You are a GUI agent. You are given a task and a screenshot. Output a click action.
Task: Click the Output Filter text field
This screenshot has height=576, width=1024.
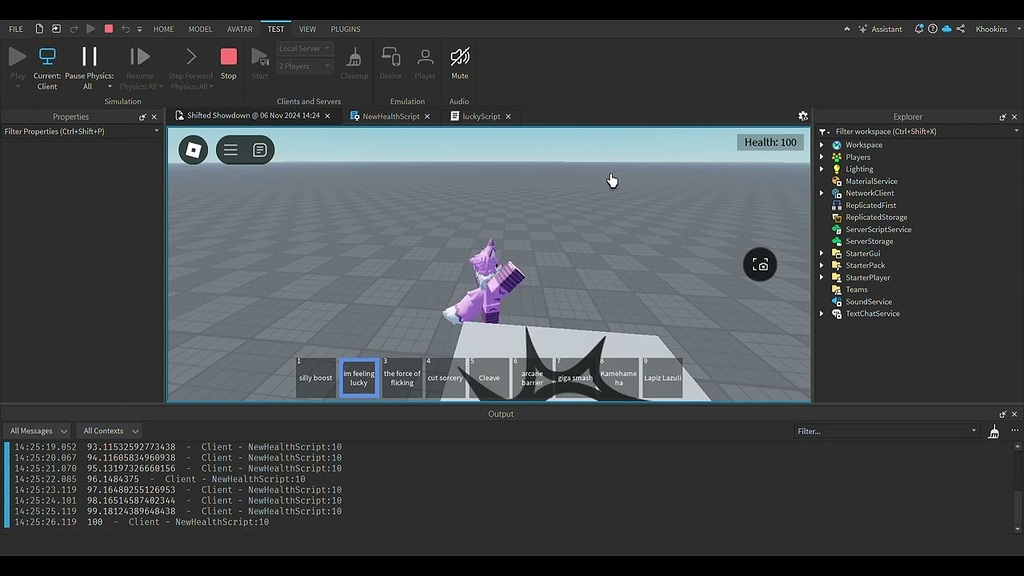(x=885, y=430)
